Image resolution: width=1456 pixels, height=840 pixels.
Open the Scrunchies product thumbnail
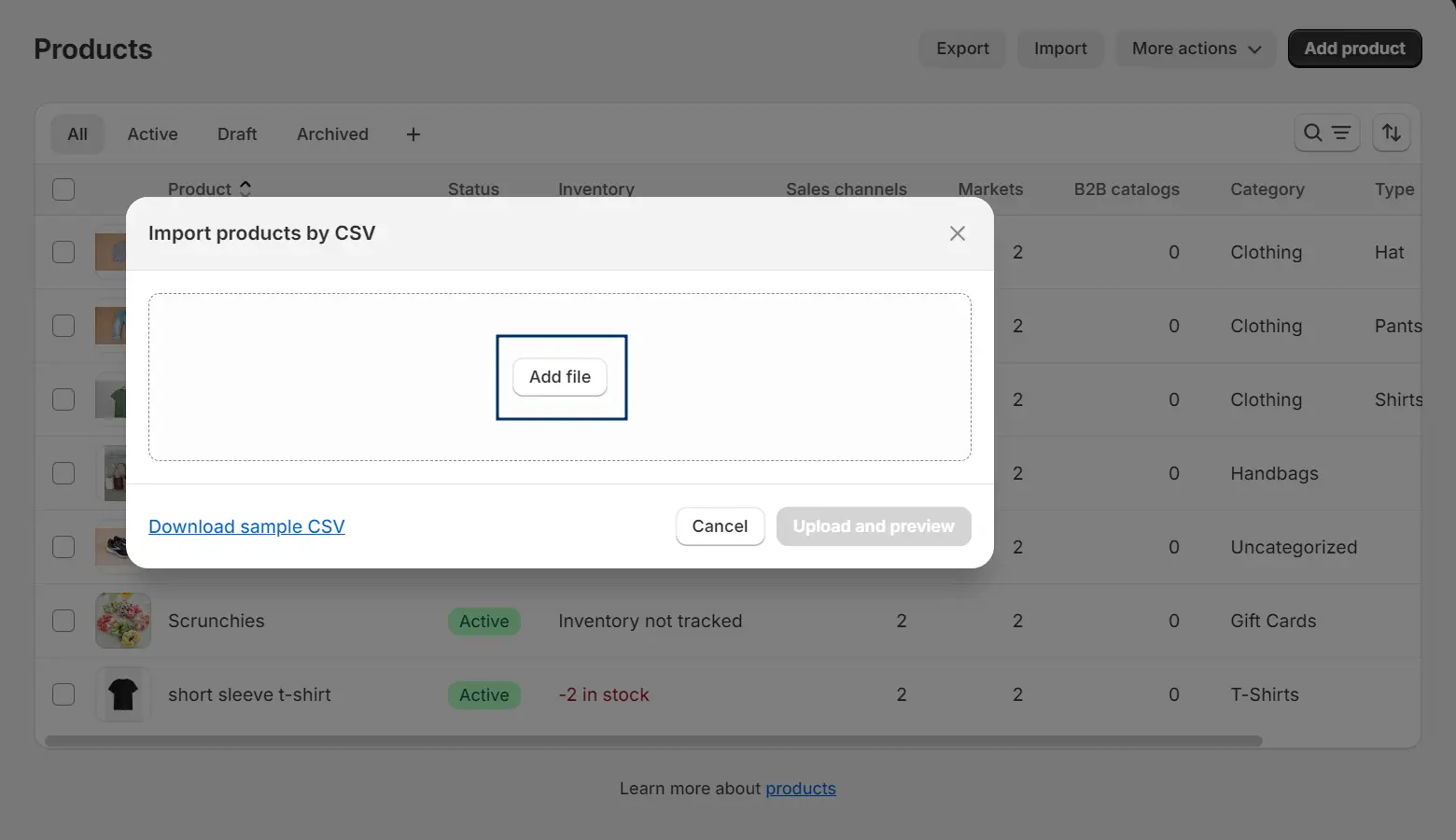[123, 621]
